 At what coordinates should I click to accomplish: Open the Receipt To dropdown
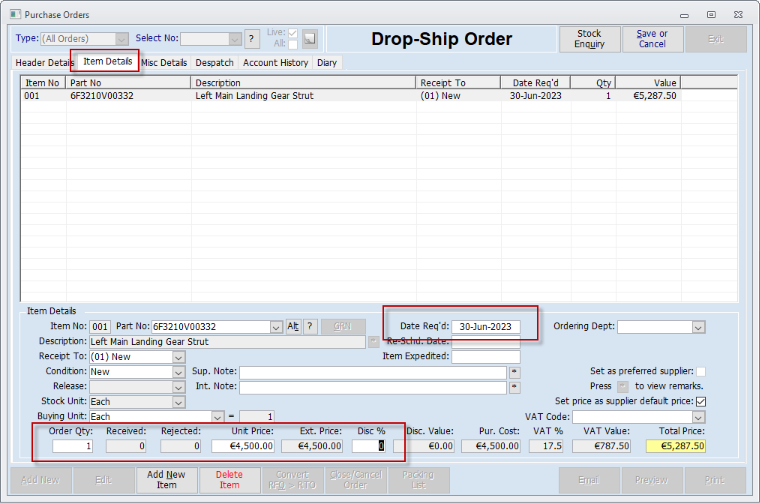pos(178,357)
